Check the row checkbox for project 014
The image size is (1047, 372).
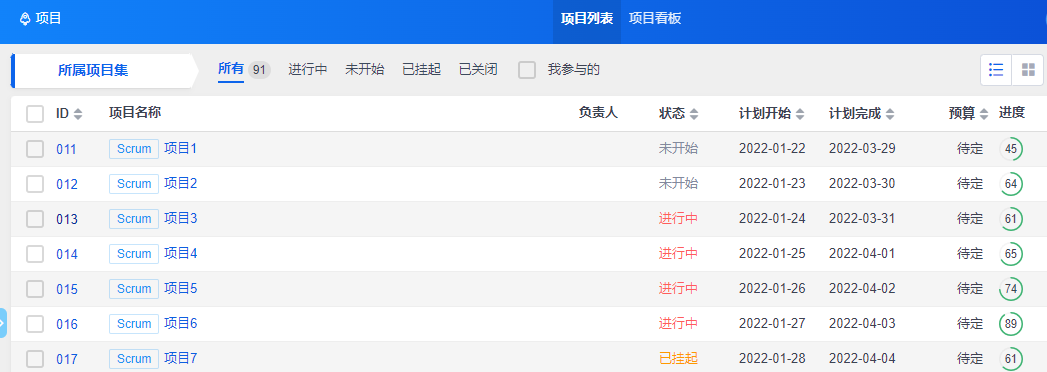(x=35, y=254)
